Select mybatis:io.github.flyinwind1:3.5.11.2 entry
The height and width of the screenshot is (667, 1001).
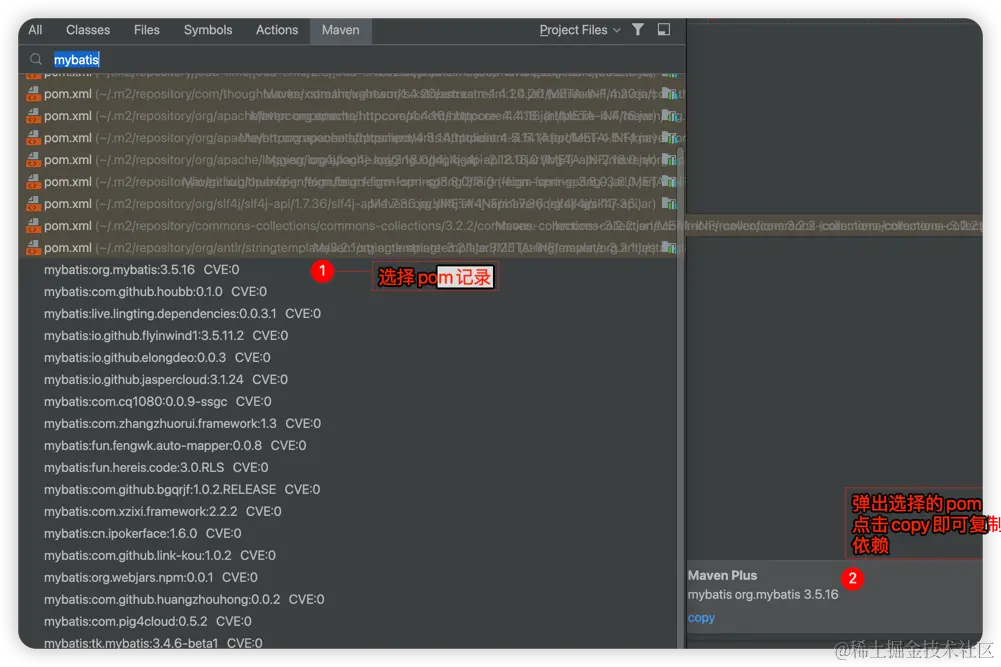[165, 335]
